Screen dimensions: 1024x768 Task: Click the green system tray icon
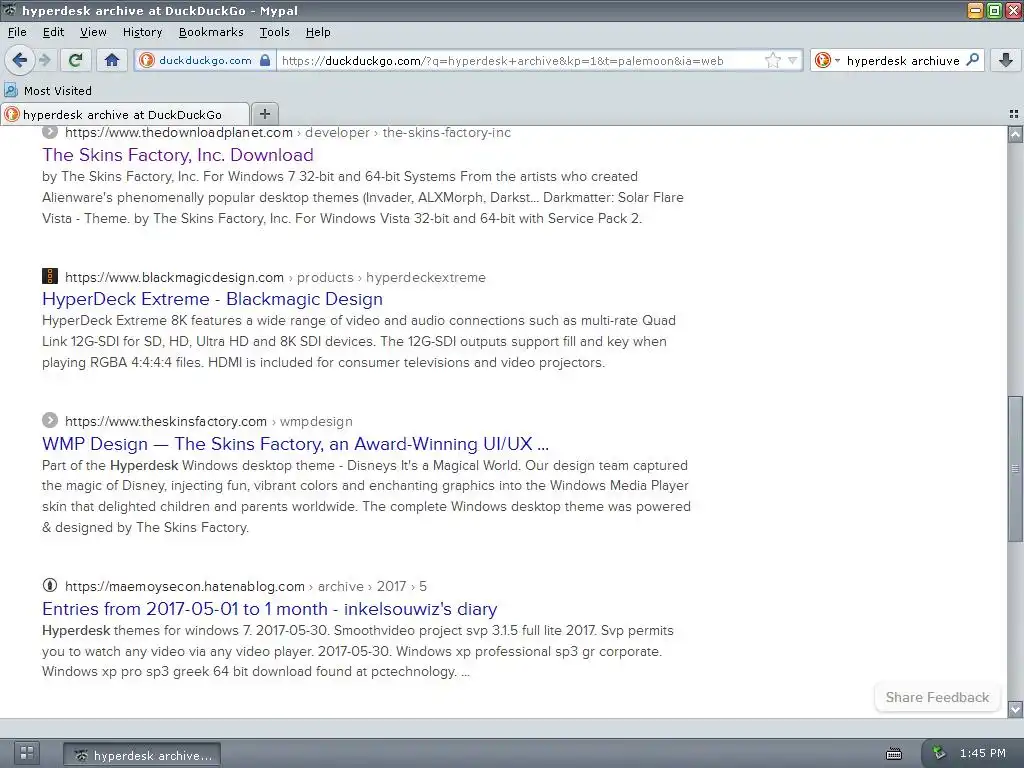[x=938, y=753]
